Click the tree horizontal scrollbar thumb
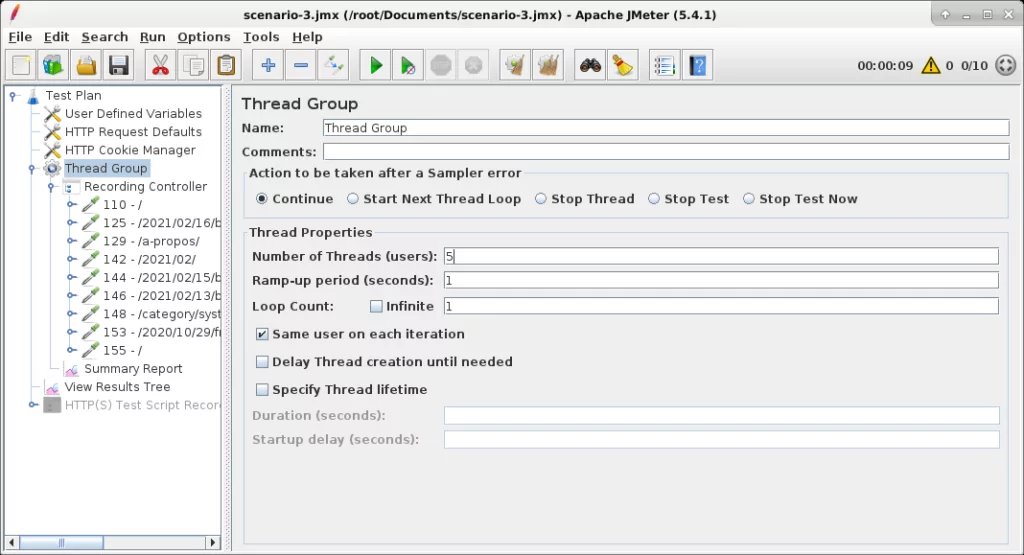The width and height of the screenshot is (1024, 555). (x=61, y=543)
